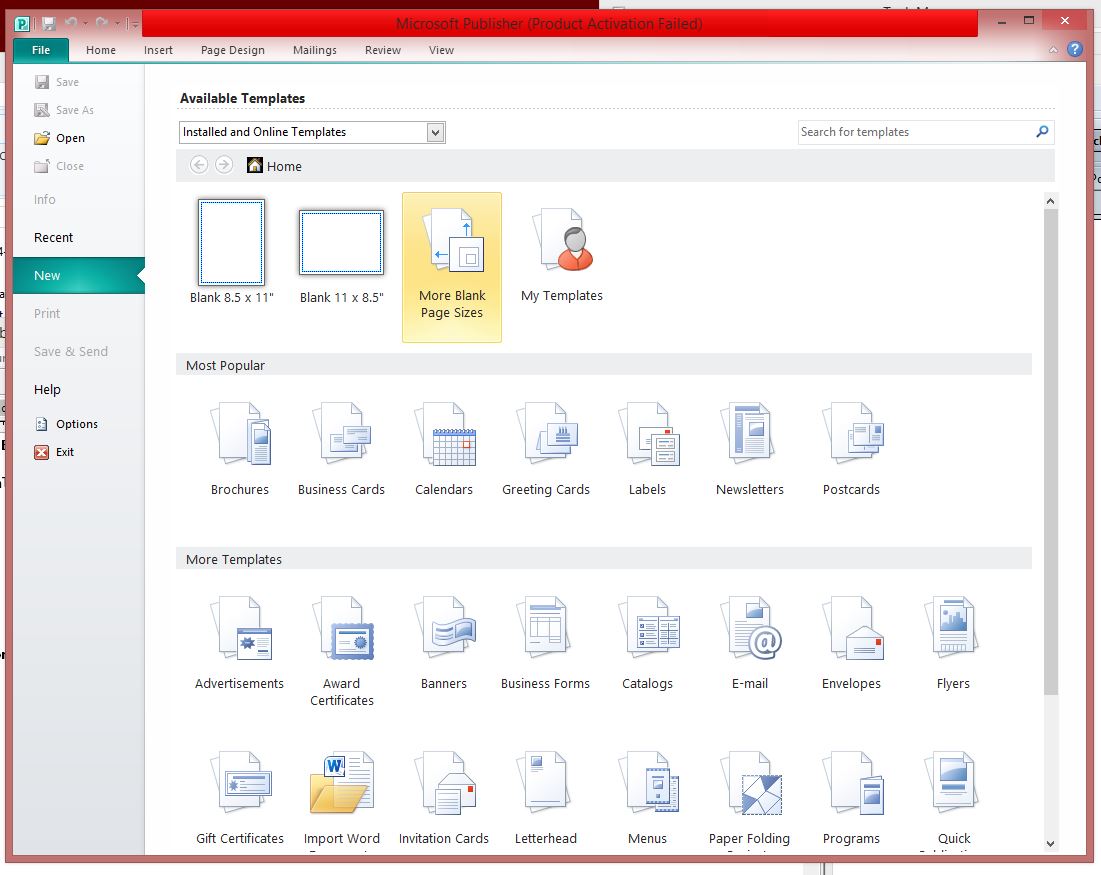
Task: Click the Publisher application icon in title bar
Action: [x=23, y=24]
